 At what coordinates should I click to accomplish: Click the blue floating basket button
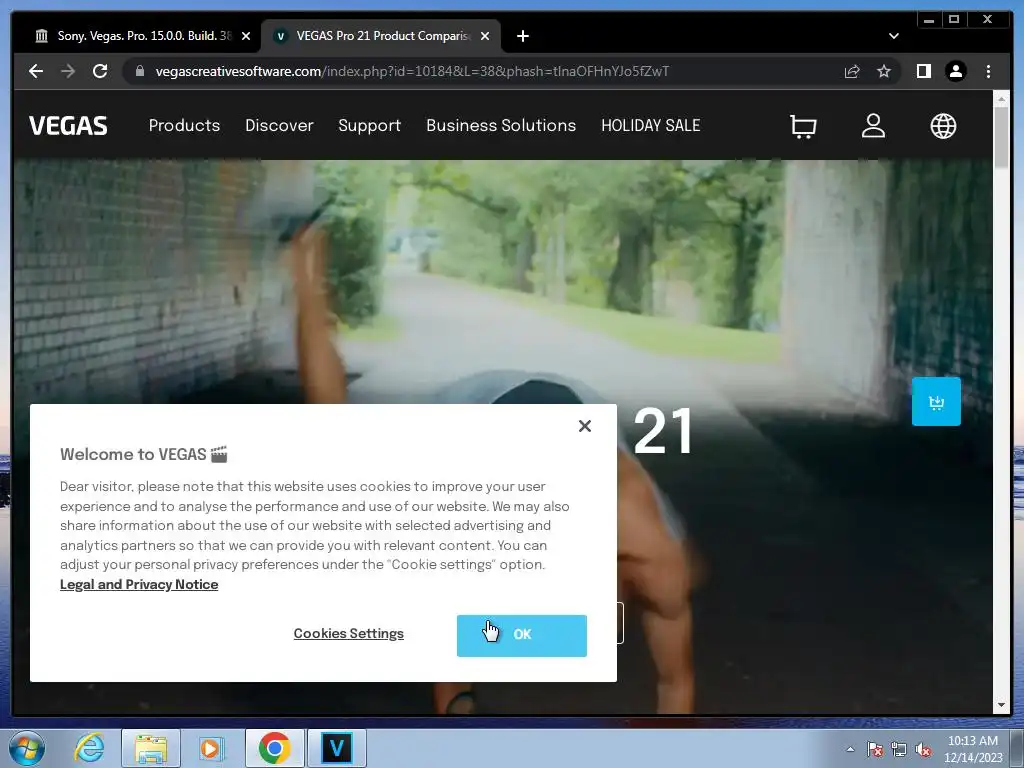point(936,402)
